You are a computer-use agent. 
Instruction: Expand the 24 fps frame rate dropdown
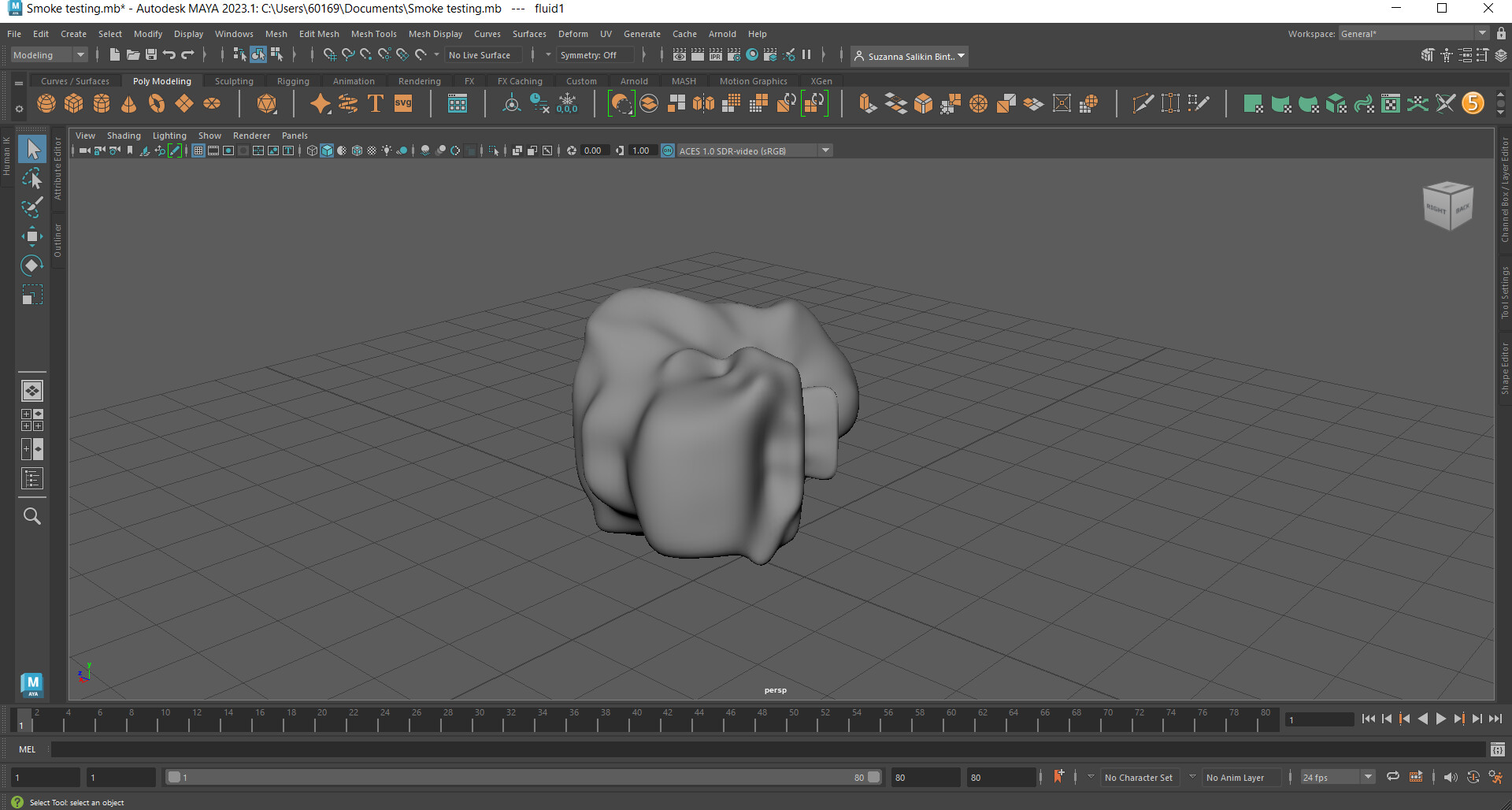[1368, 777]
